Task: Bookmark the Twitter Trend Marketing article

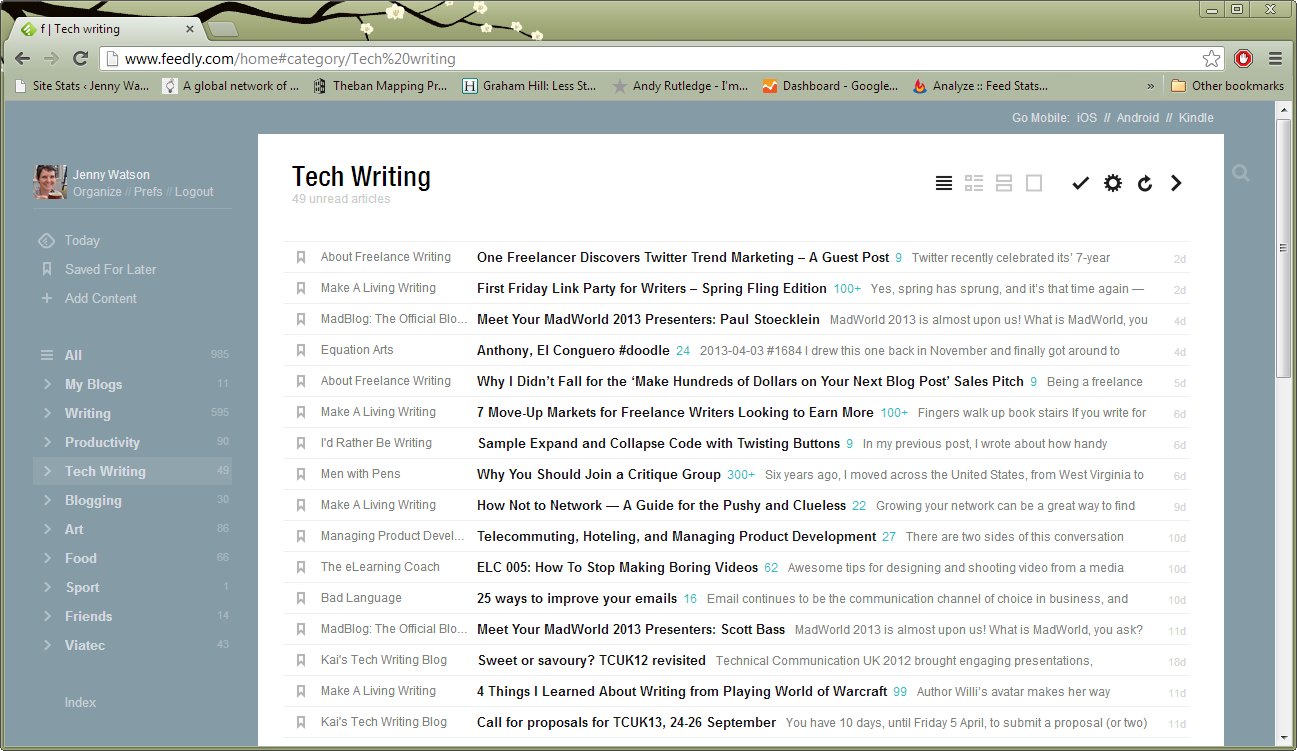Action: tap(300, 258)
